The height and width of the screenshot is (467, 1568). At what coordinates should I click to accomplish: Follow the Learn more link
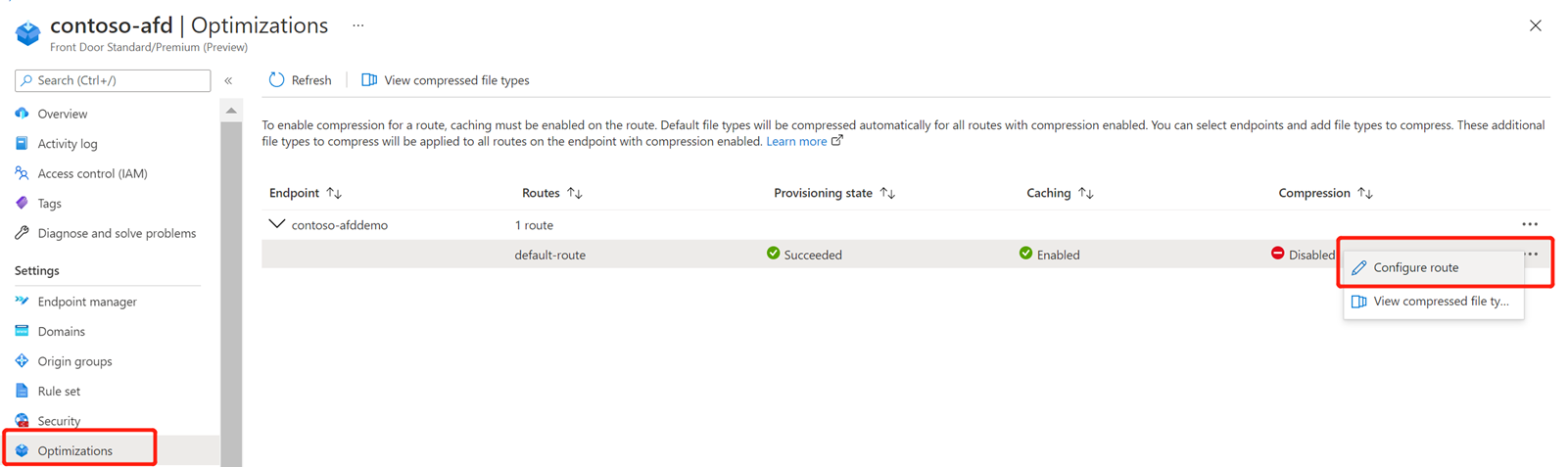click(x=796, y=142)
